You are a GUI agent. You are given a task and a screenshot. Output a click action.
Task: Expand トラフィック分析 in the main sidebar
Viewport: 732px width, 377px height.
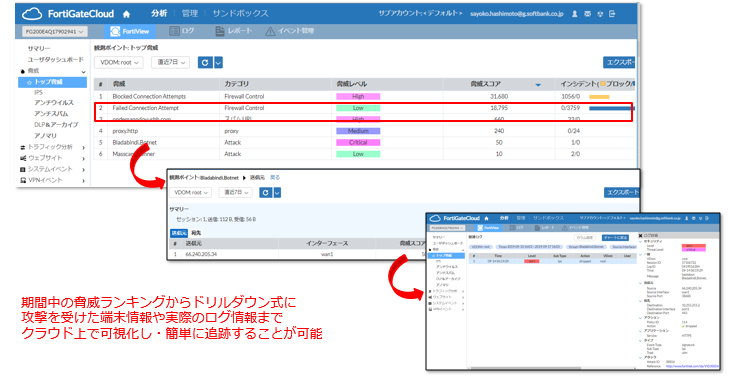click(84, 147)
